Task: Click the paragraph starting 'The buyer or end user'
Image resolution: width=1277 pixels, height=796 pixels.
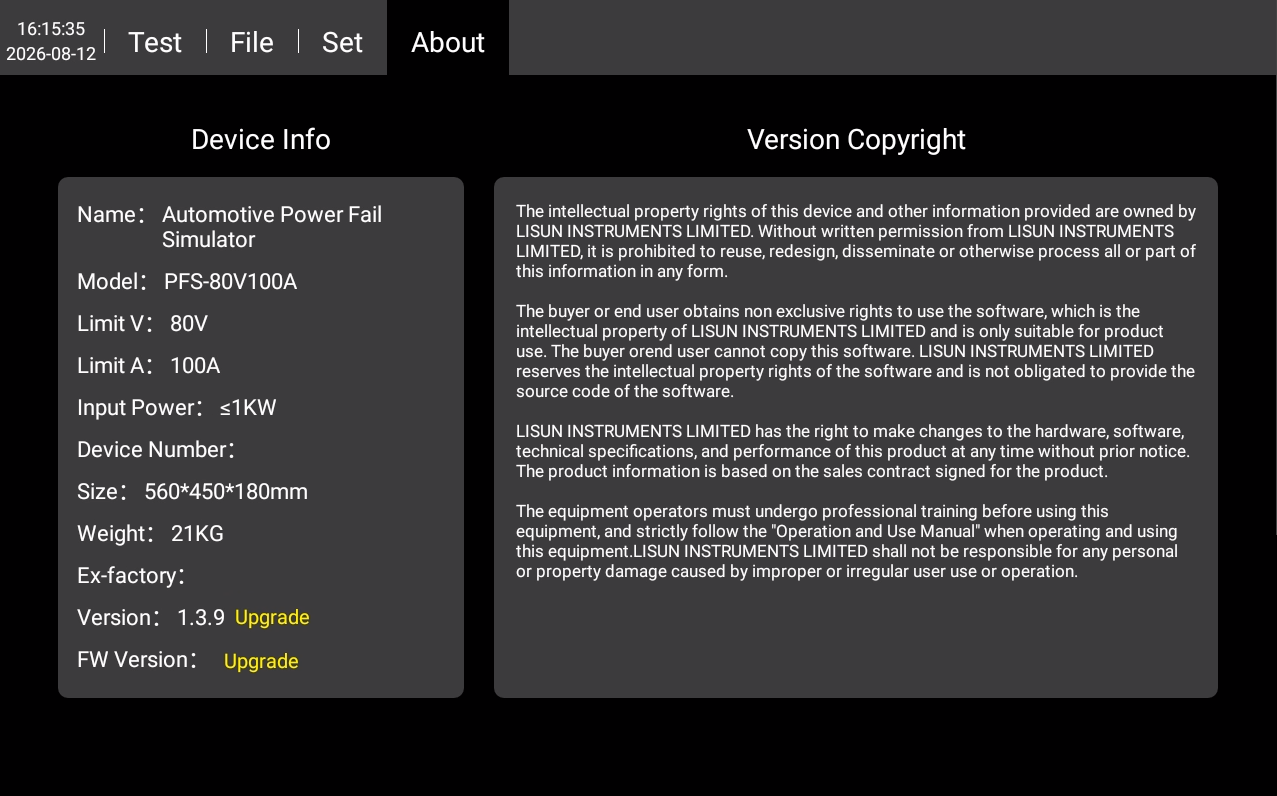Action: tap(856, 351)
